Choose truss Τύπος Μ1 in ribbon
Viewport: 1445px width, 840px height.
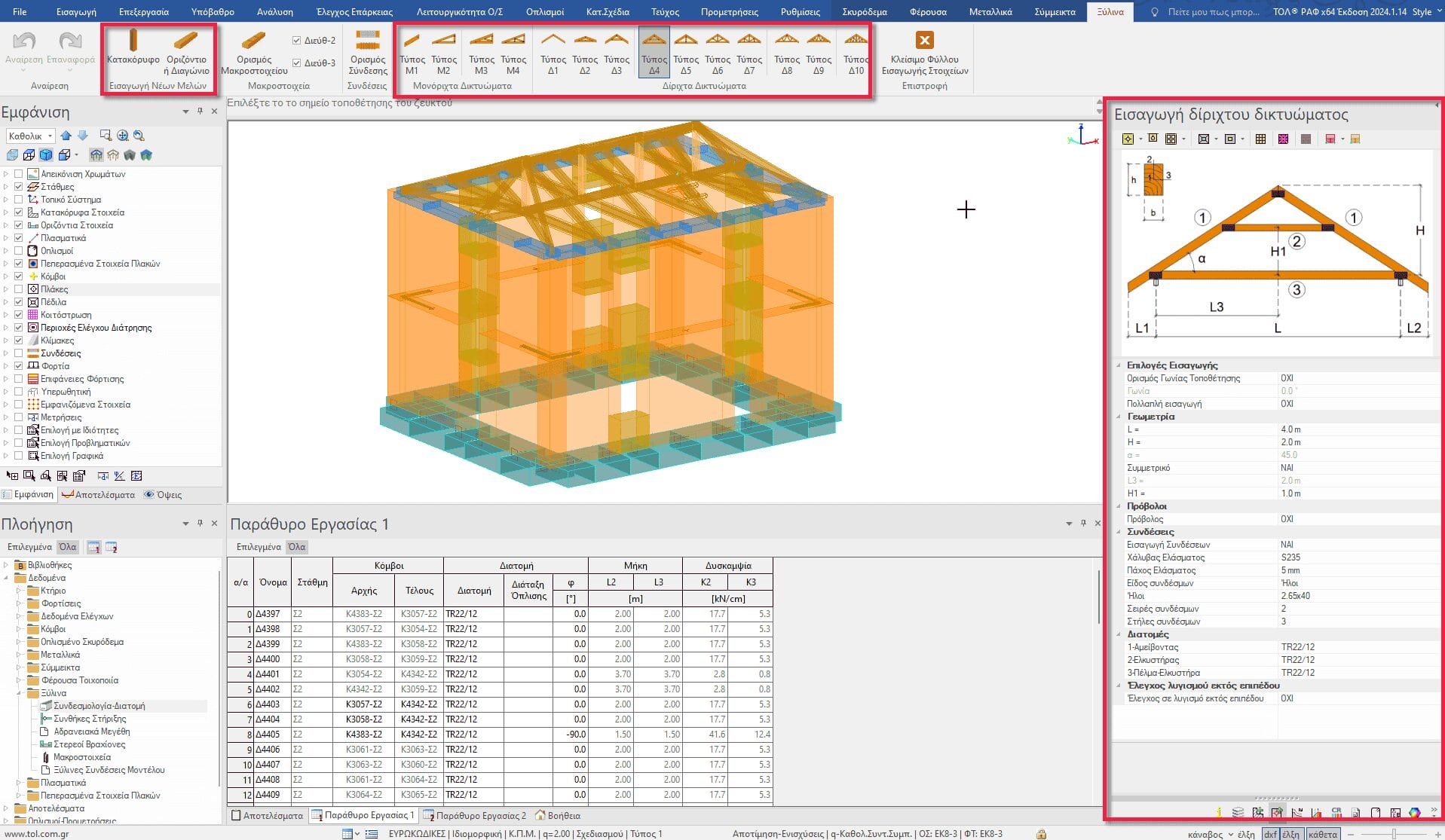(412, 51)
